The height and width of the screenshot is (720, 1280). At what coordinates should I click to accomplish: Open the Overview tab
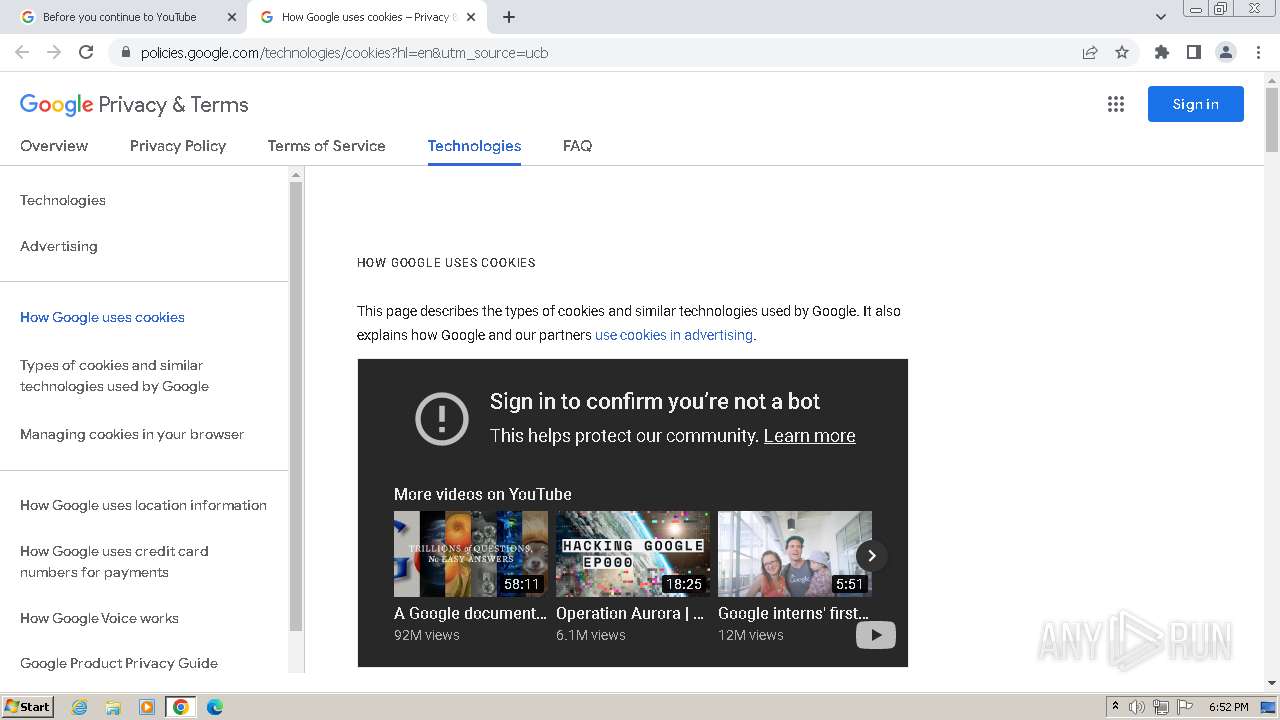point(54,146)
